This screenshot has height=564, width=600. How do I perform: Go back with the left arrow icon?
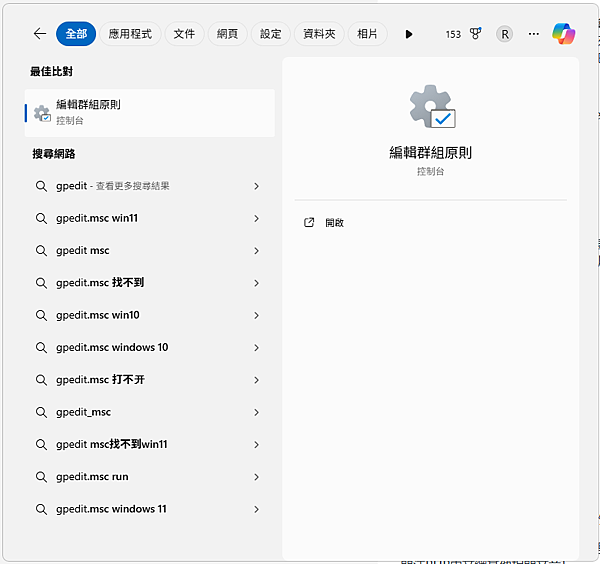[40, 34]
